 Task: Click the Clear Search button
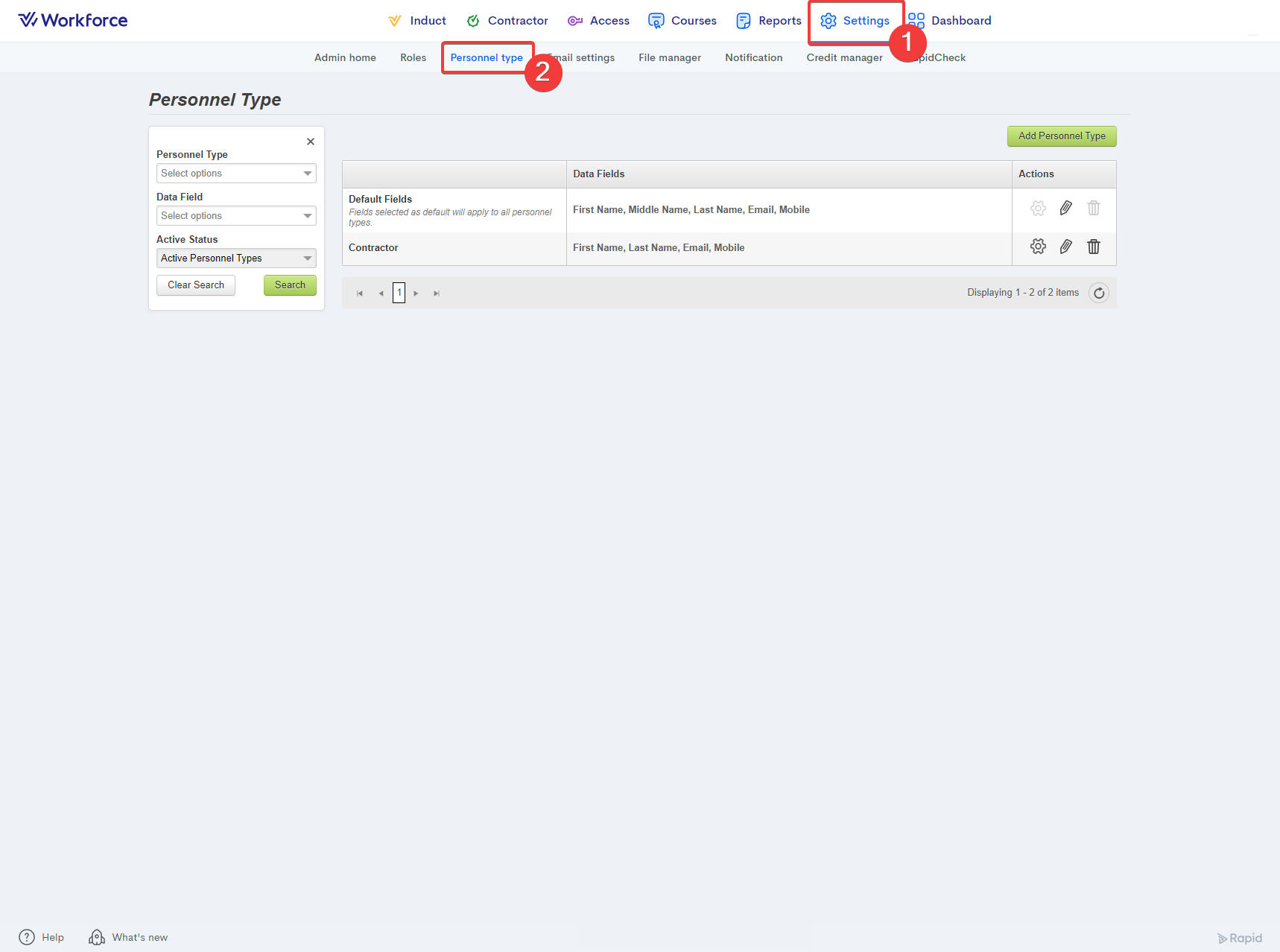point(195,285)
